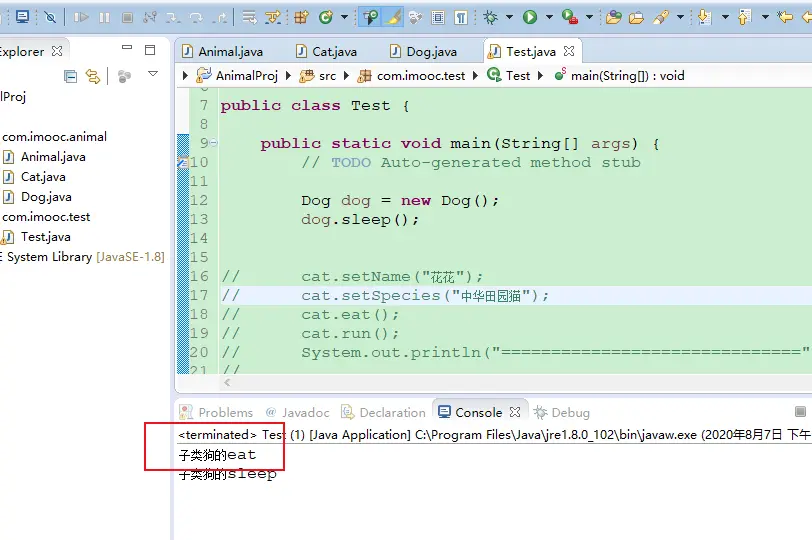Open Animal.java in Package Explorer
812x540 pixels.
coord(53,157)
